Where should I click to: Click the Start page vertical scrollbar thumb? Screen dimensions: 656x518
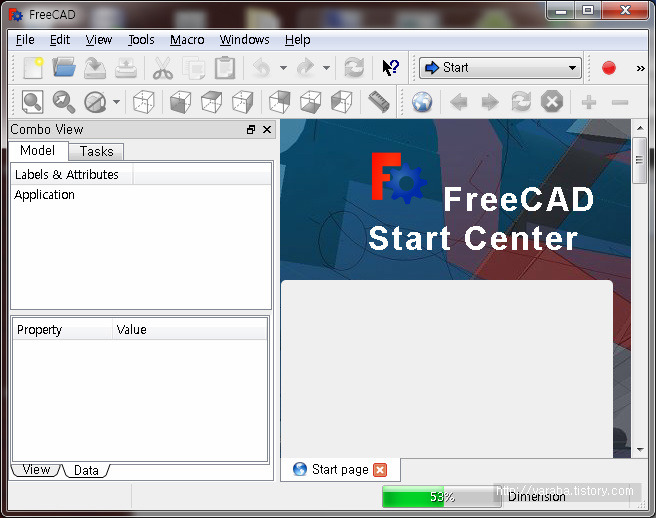(x=640, y=160)
